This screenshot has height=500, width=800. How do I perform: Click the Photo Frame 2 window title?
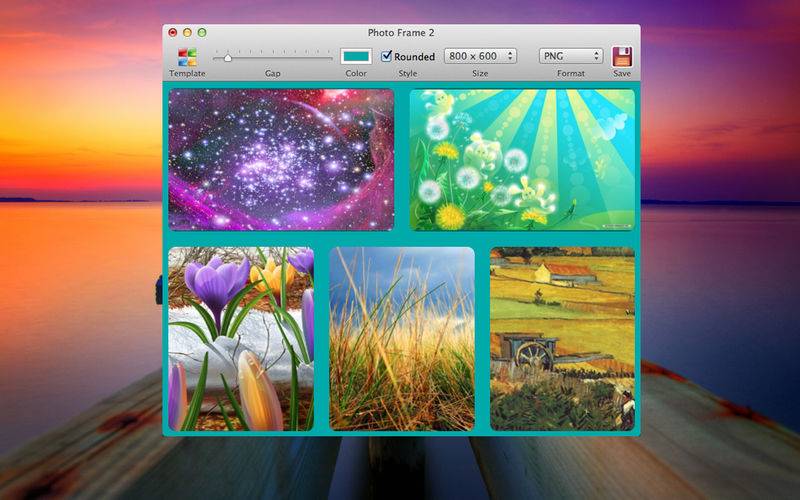click(401, 33)
